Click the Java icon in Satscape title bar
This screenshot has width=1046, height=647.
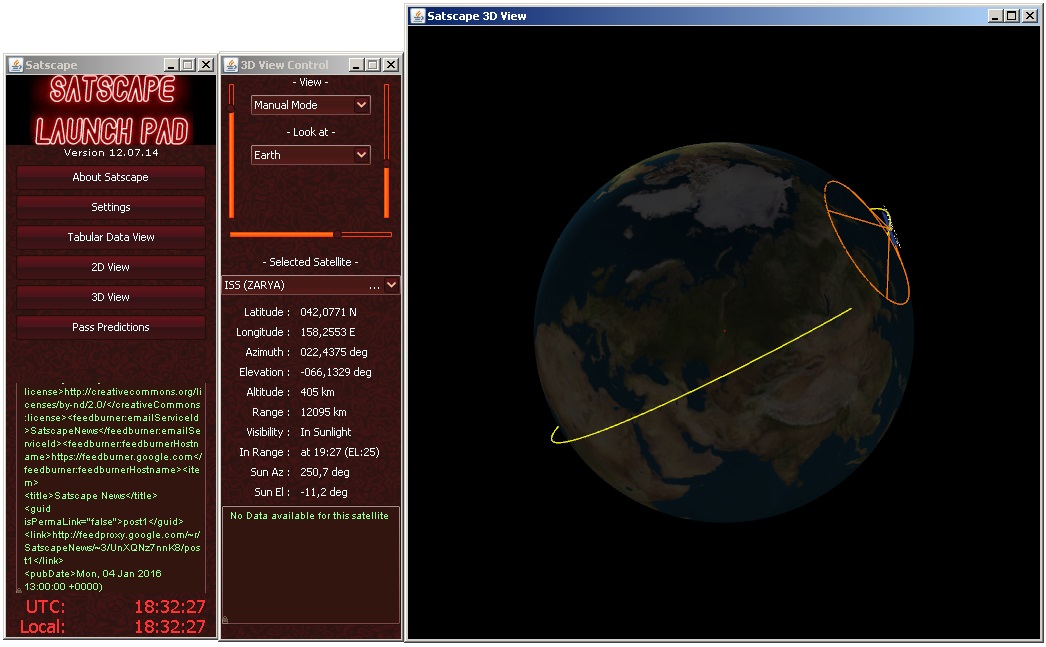pos(15,65)
